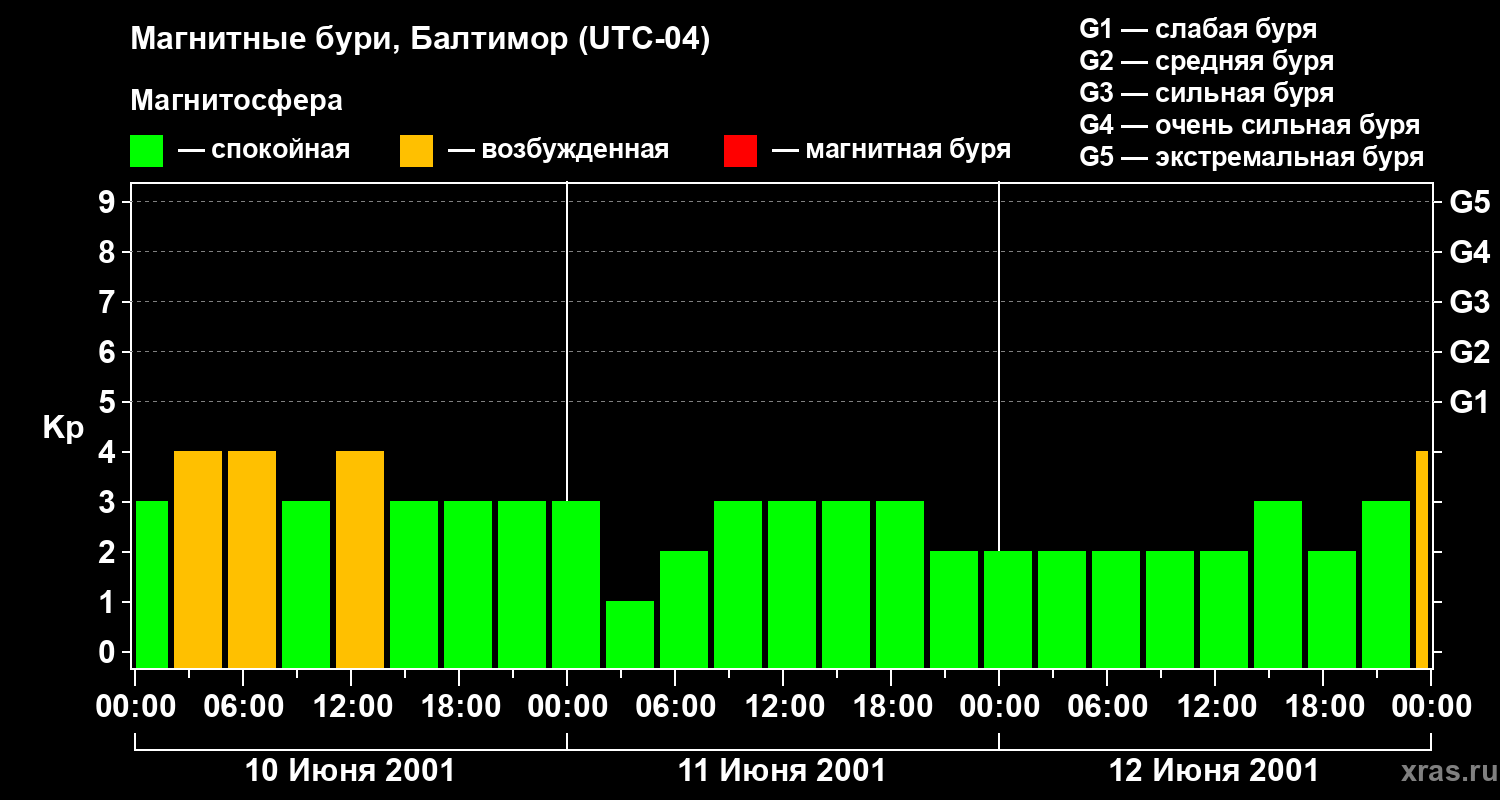Click the 10 June 00:00–03:00 green bar

[x=151, y=585]
